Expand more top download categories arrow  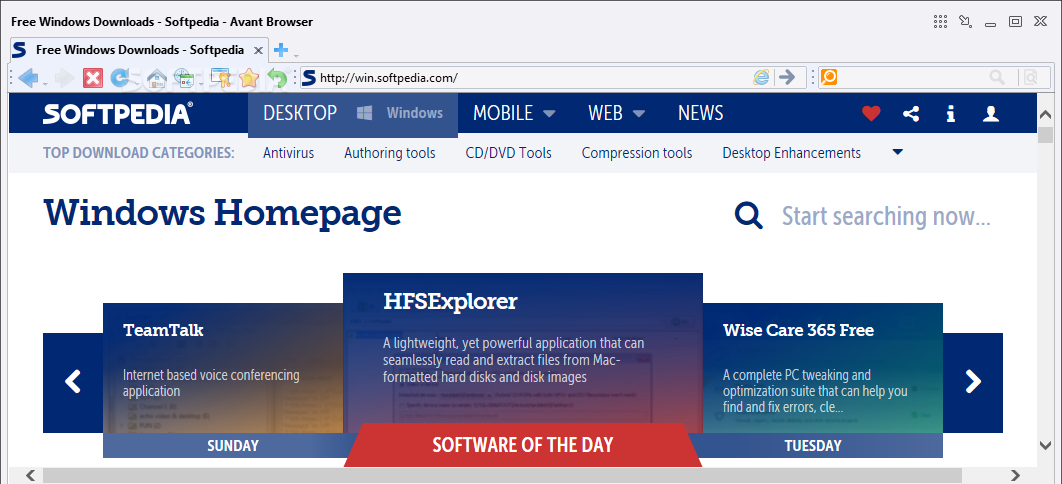coord(897,152)
